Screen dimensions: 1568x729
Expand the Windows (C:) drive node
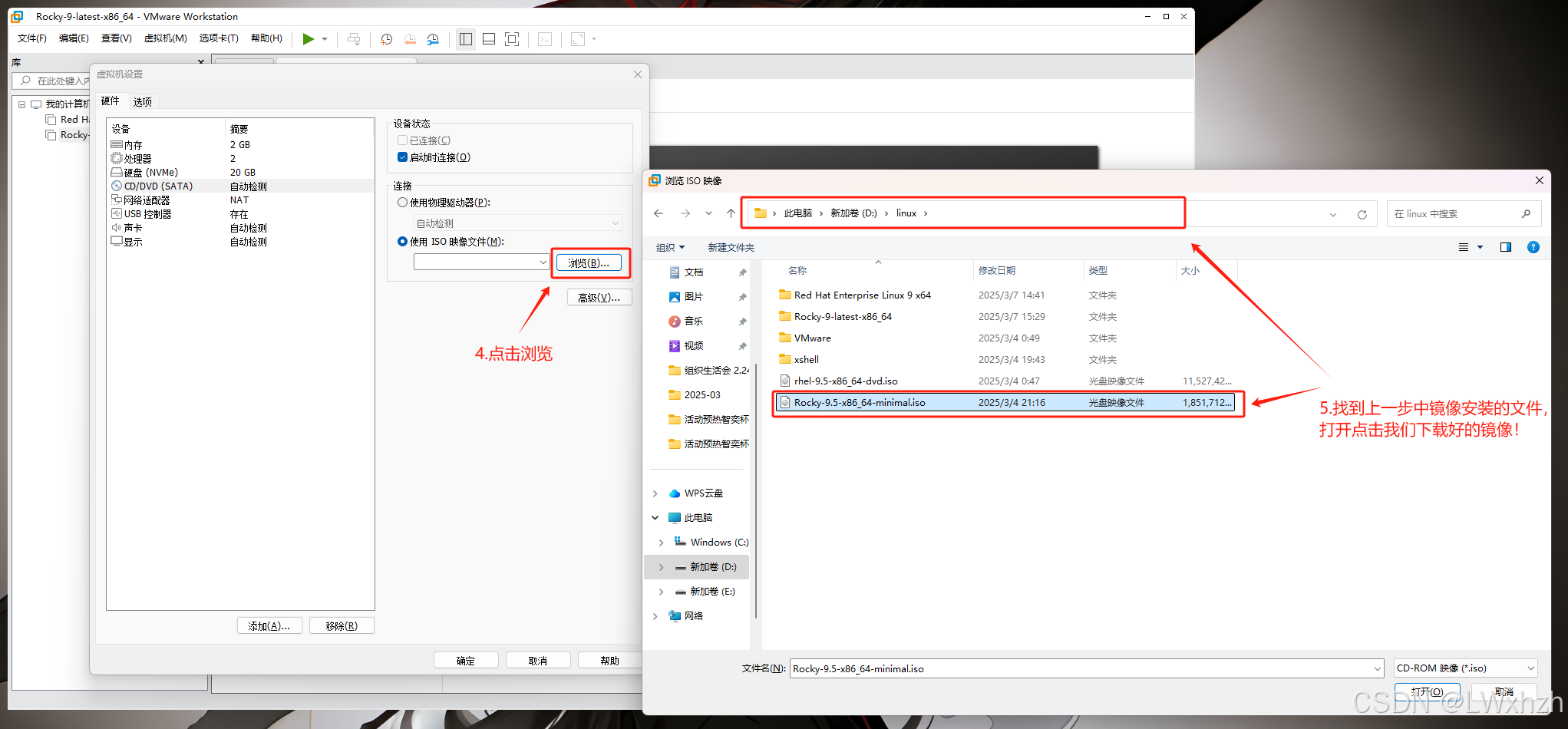[x=662, y=543]
